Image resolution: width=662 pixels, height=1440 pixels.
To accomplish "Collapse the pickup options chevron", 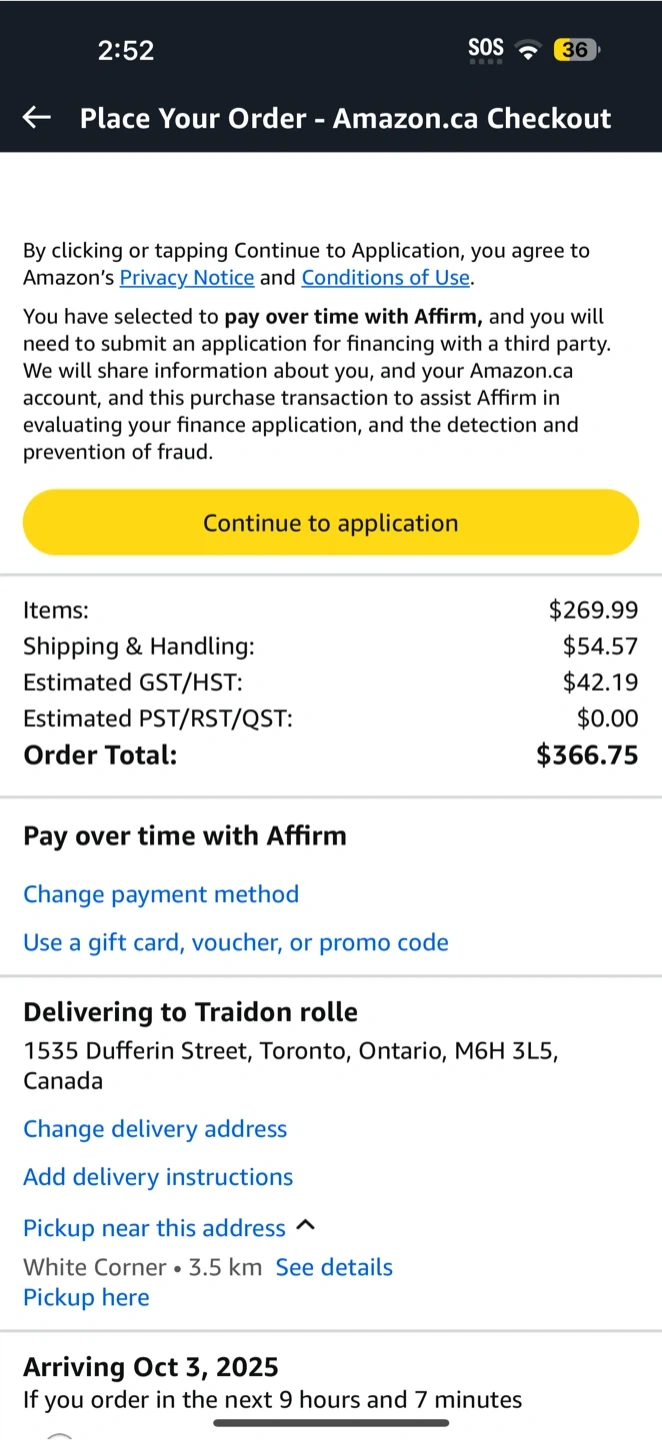I will click(307, 1225).
